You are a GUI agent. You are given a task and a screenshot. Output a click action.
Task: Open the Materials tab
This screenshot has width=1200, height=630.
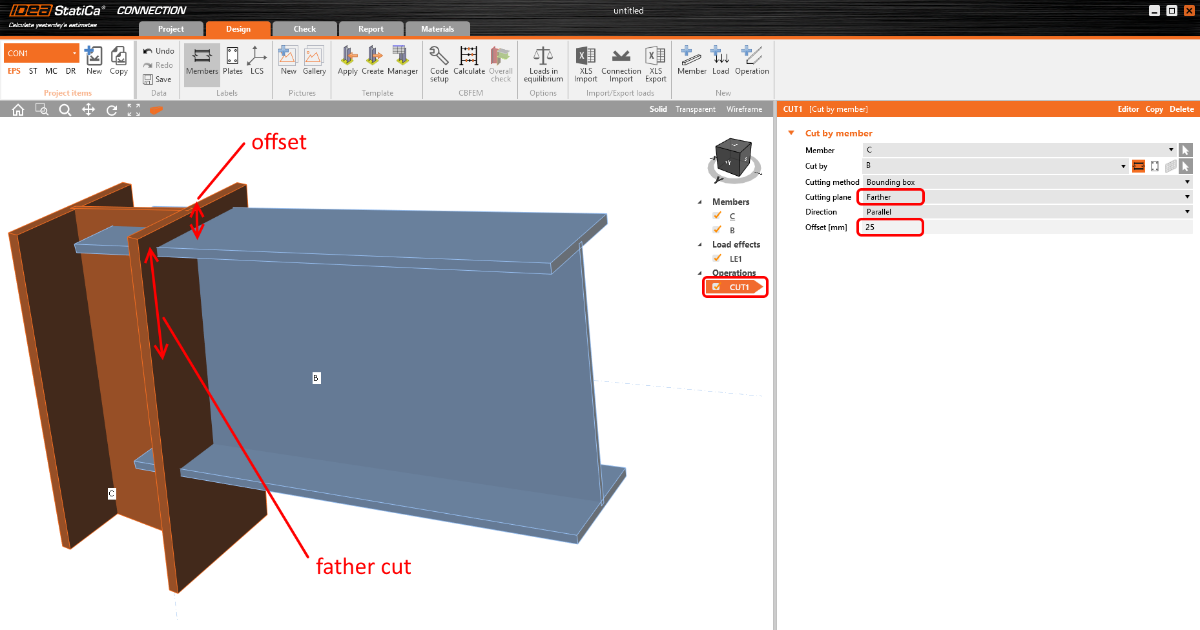pyautogui.click(x=437, y=29)
